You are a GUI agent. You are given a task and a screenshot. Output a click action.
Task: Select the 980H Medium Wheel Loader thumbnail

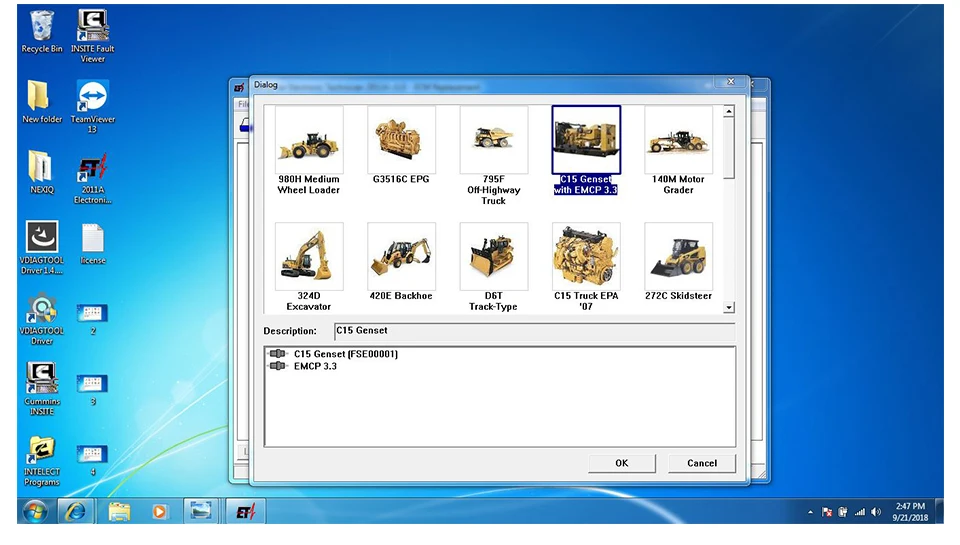point(309,140)
